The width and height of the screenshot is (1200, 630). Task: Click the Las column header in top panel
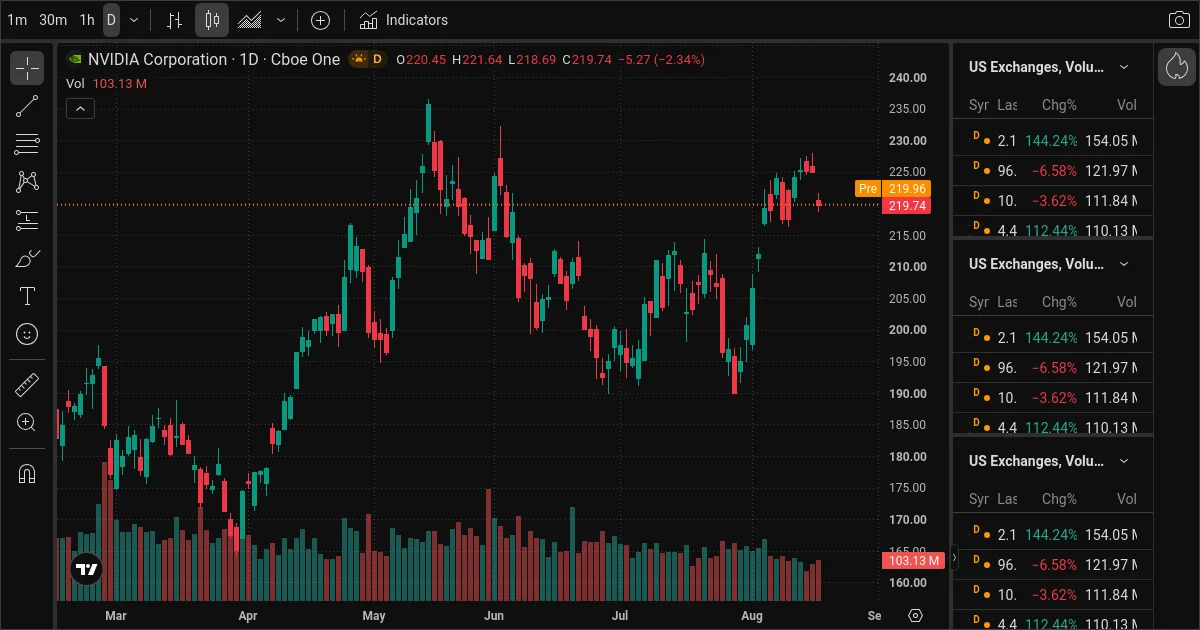(1007, 105)
